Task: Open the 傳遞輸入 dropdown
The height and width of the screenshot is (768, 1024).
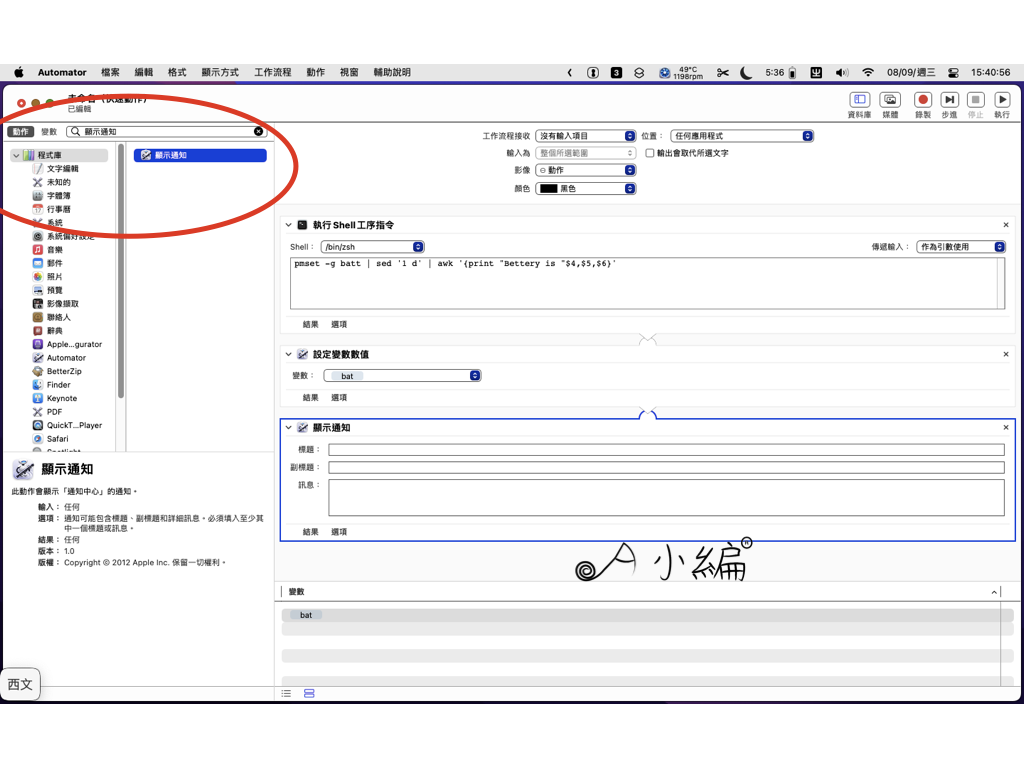Action: click(961, 247)
